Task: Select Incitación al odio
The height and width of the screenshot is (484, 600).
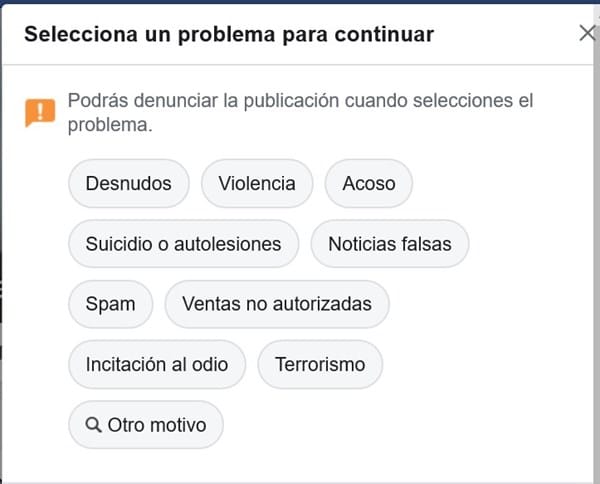Action: tap(156, 364)
